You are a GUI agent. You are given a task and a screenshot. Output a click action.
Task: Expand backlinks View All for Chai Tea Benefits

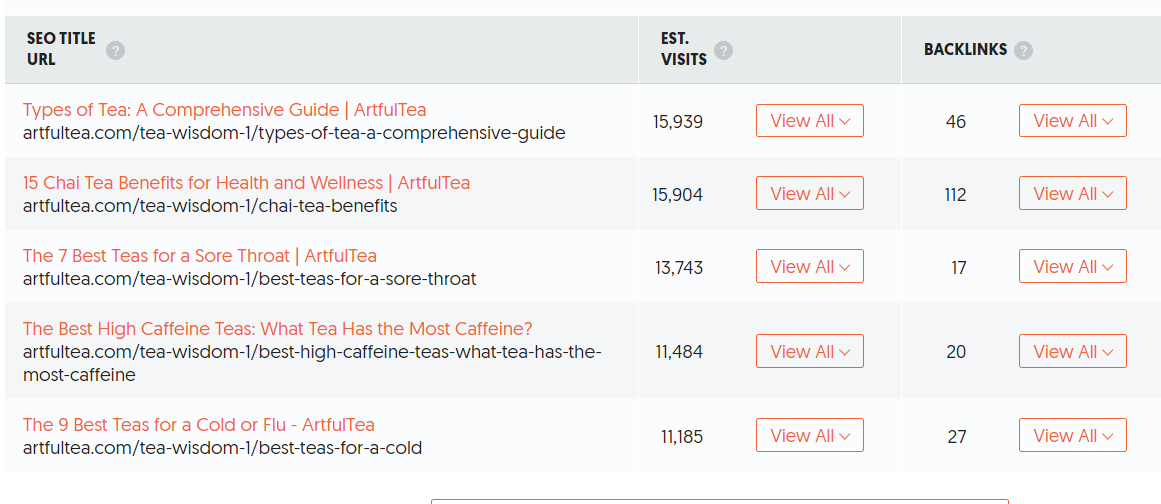(1072, 193)
